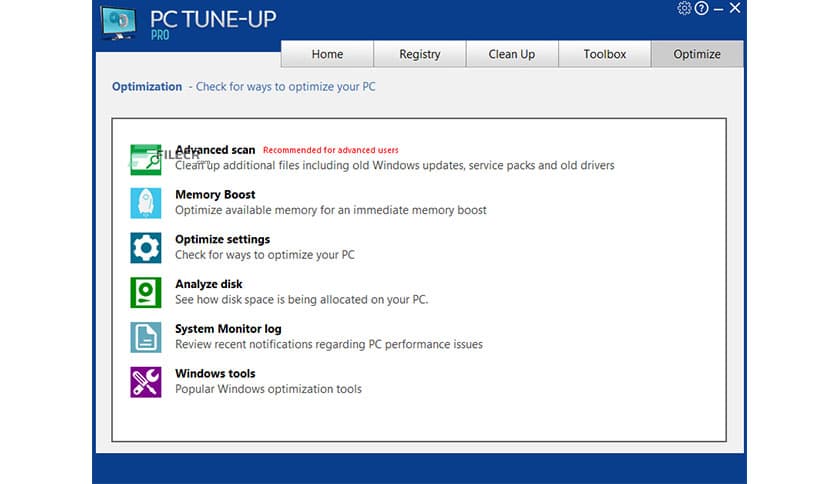Click 'Check for ways to optimize your PC' under Optimize settings
This screenshot has width=836, height=484.
265,255
